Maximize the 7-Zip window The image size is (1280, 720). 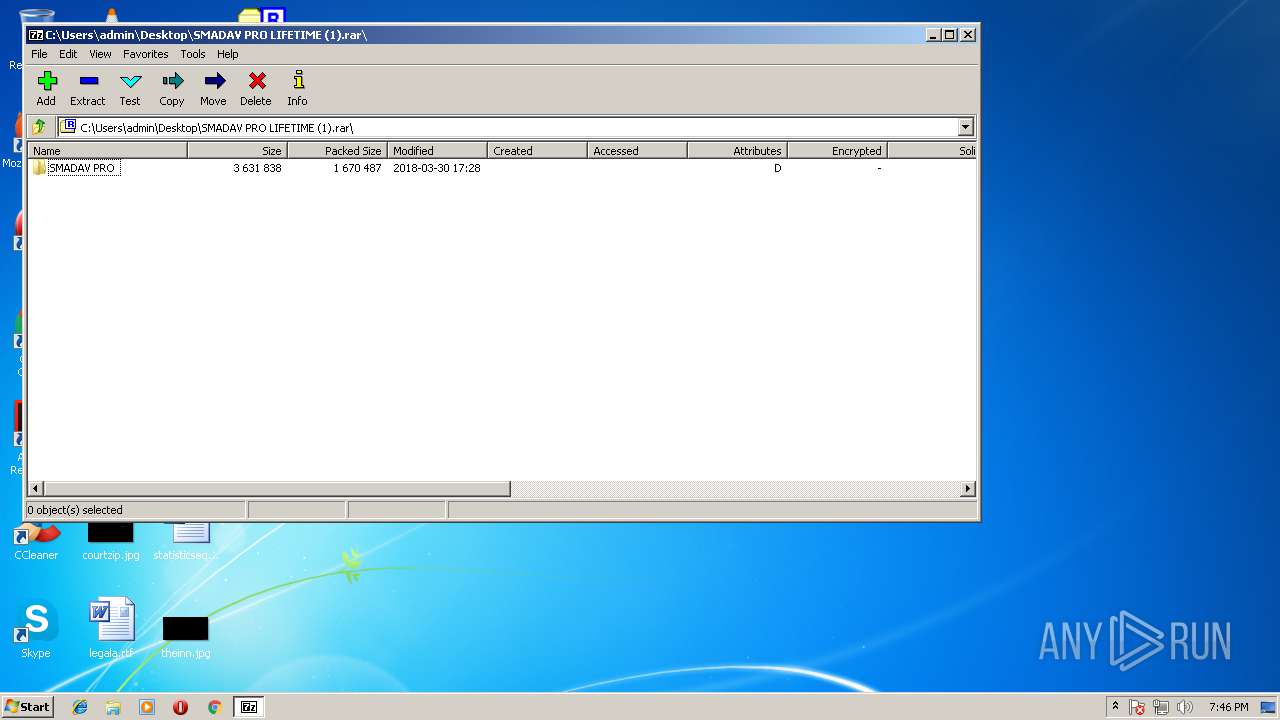point(950,35)
